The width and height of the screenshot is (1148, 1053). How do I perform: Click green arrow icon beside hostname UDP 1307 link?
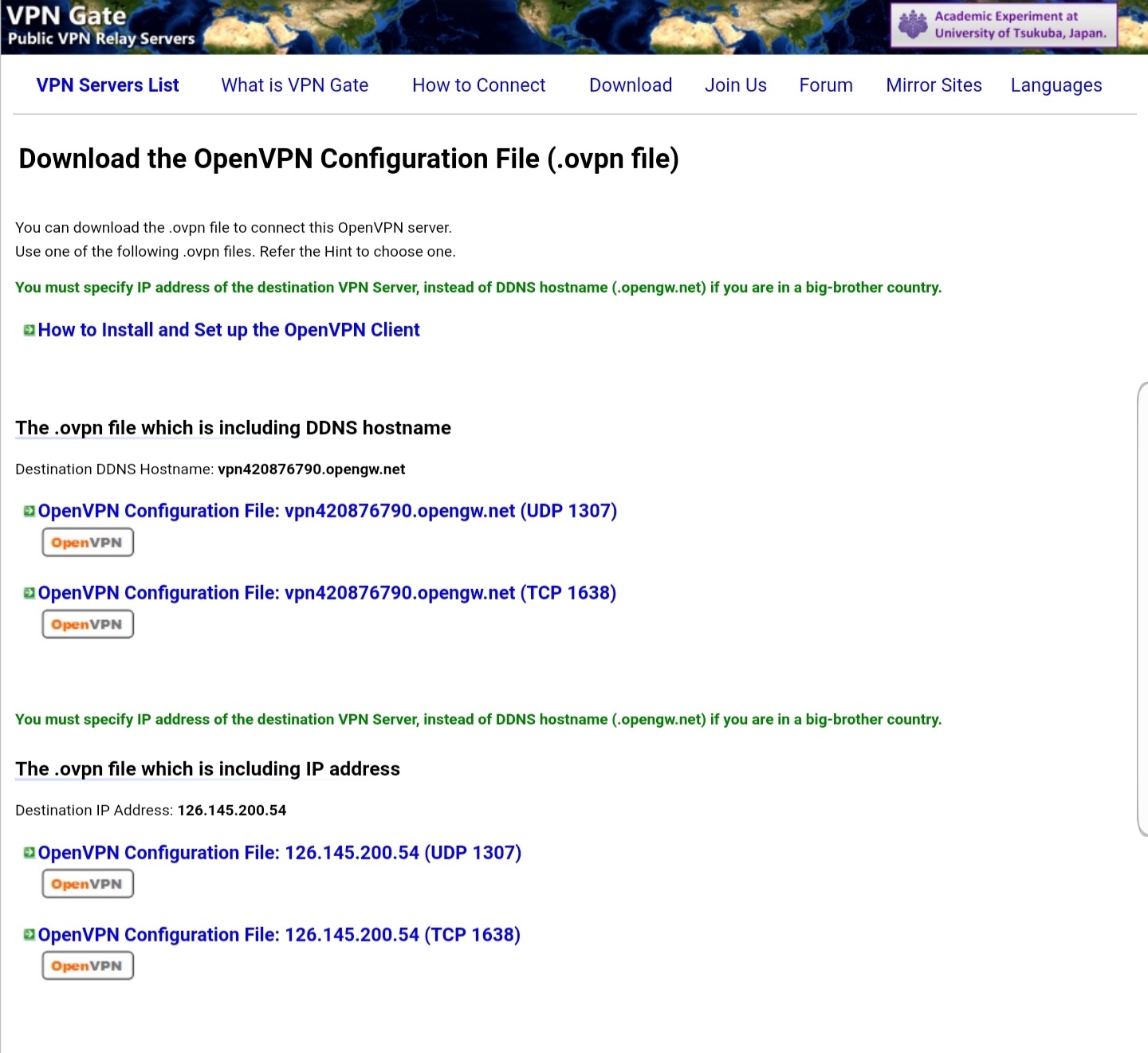click(x=29, y=511)
